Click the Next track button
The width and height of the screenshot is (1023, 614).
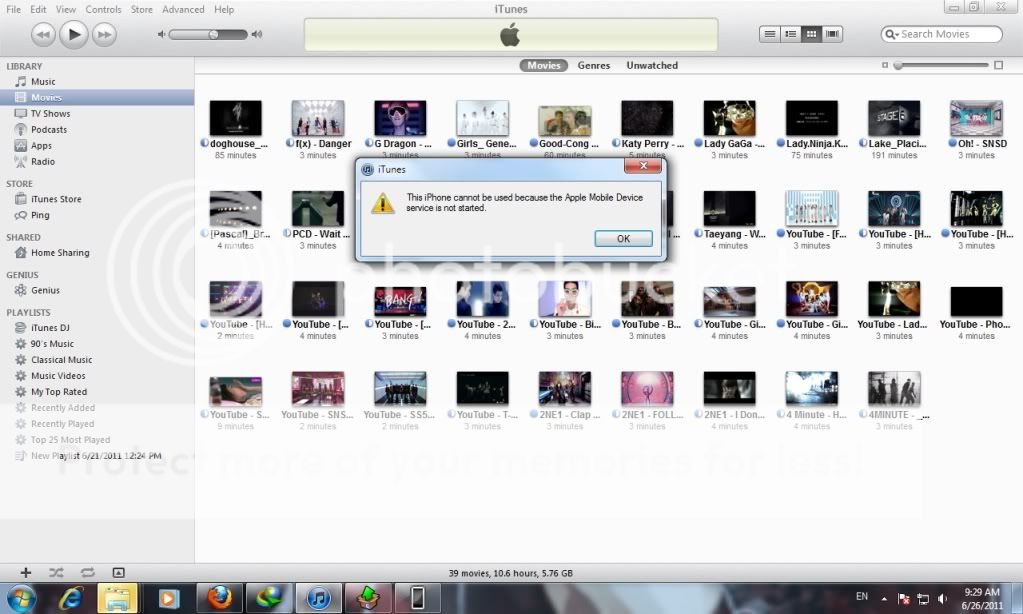[104, 35]
